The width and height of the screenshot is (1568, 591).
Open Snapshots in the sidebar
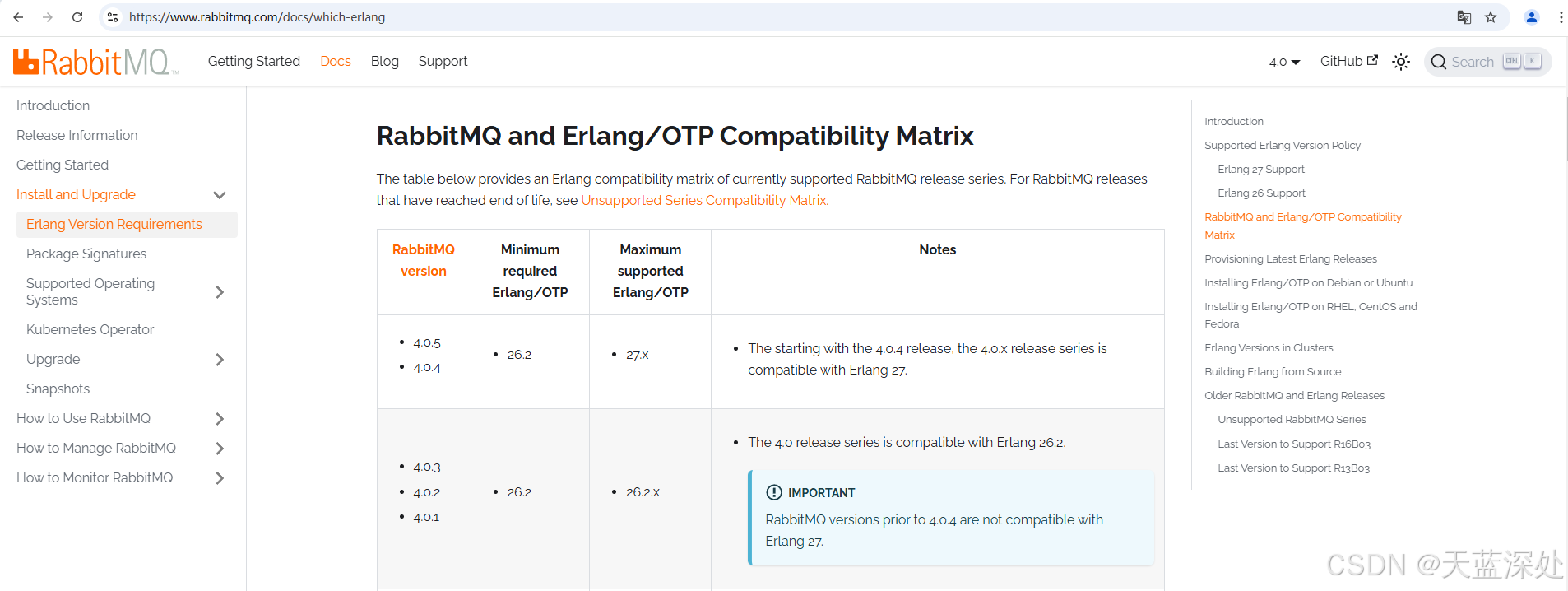58,389
